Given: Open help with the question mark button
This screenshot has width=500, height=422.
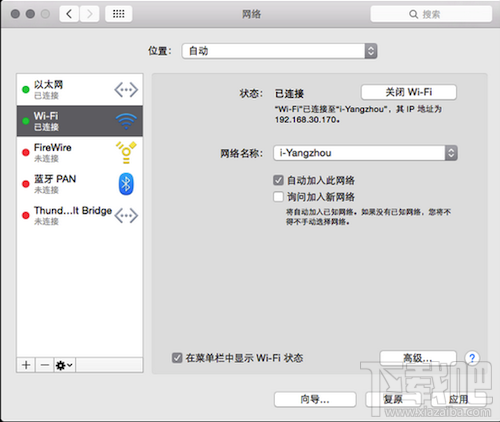Looking at the screenshot, I should (472, 358).
